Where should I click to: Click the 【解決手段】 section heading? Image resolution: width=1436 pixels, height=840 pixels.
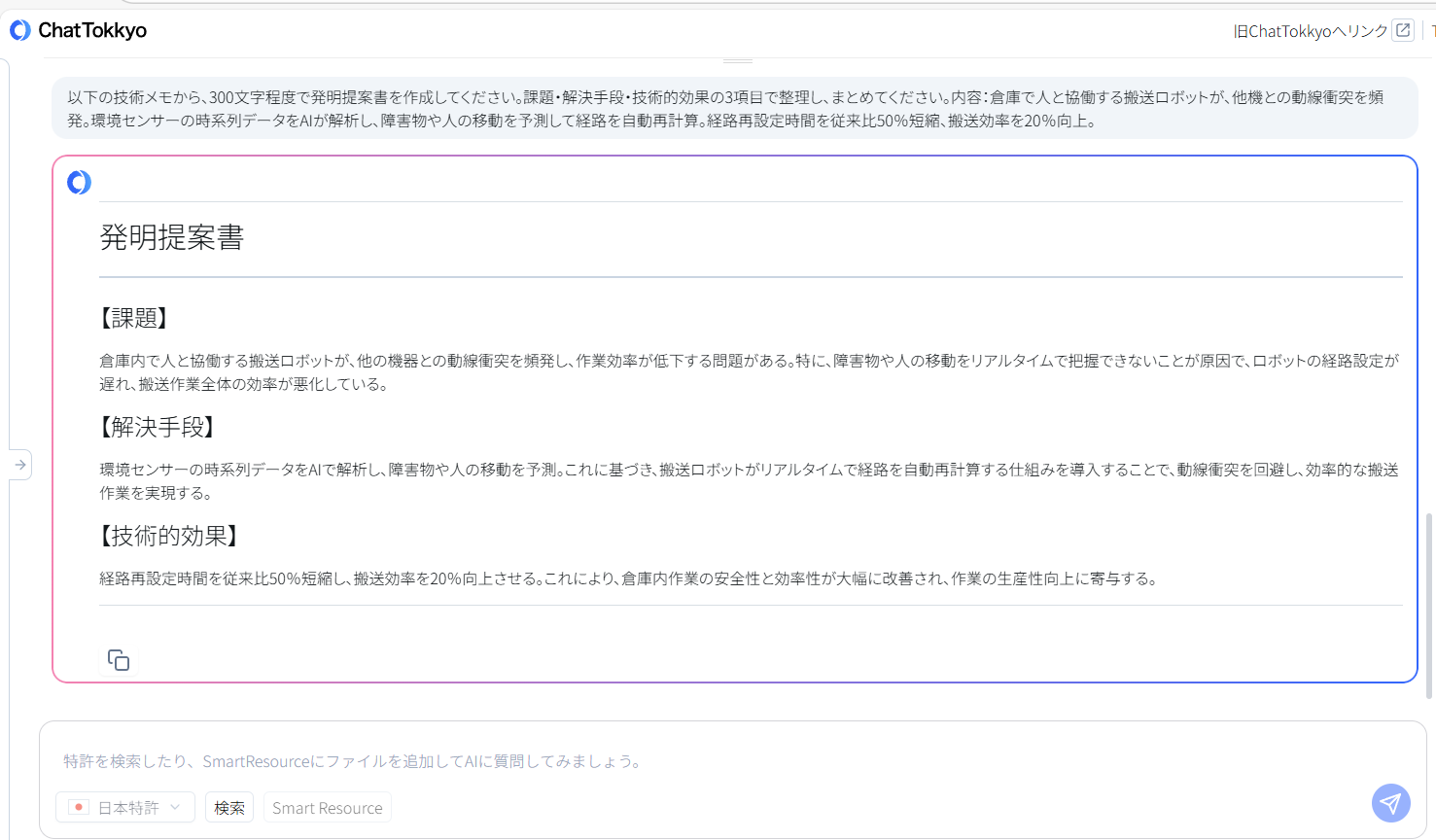pyautogui.click(x=158, y=427)
